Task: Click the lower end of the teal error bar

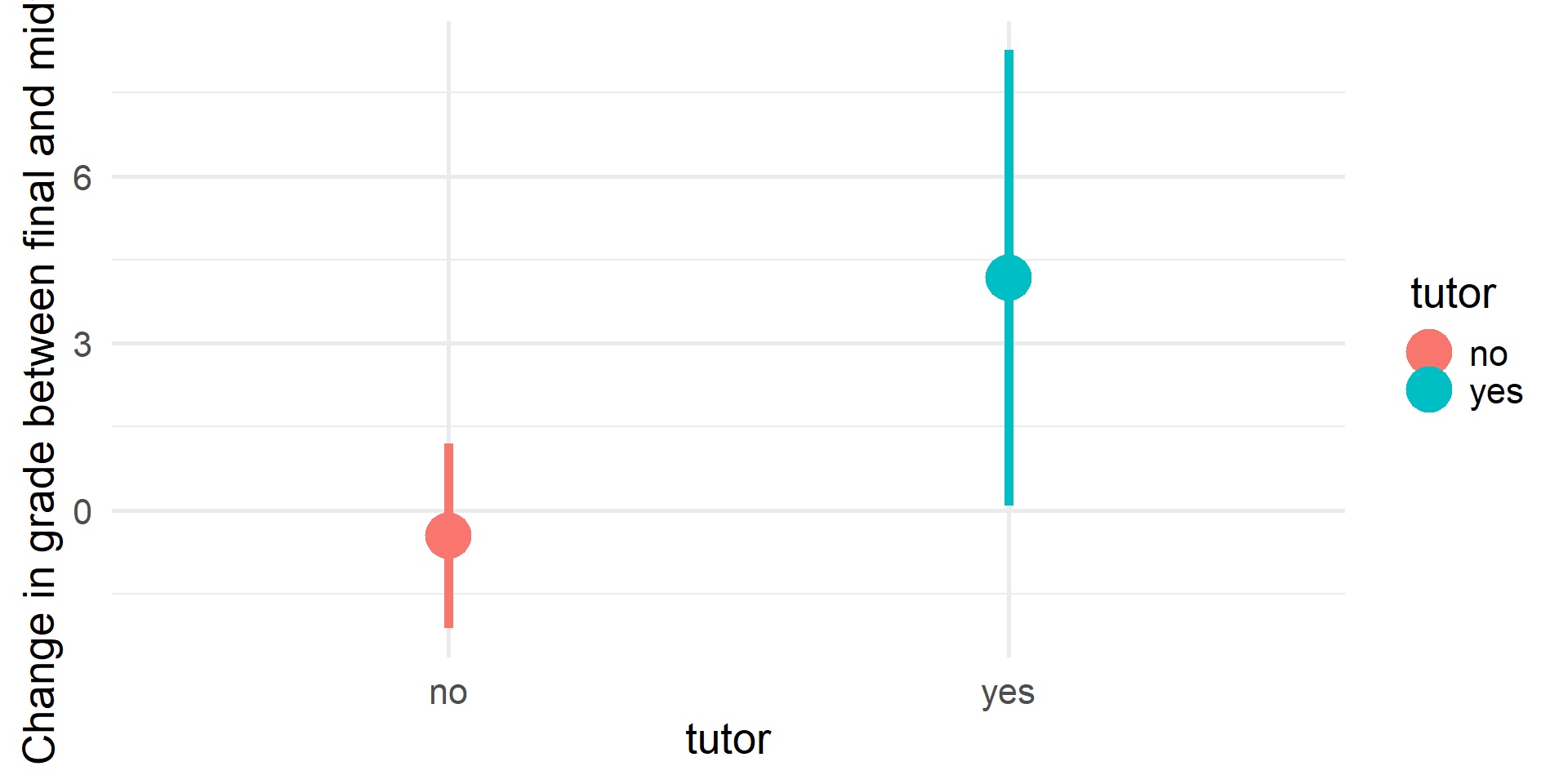Action: (x=1009, y=502)
